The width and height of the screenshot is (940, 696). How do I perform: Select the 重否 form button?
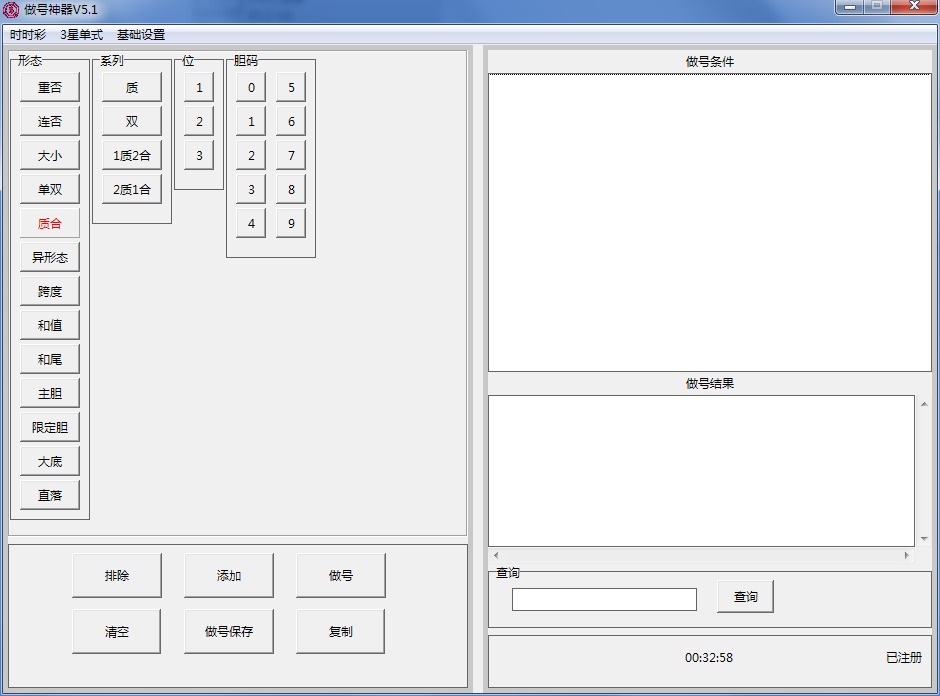tap(50, 88)
